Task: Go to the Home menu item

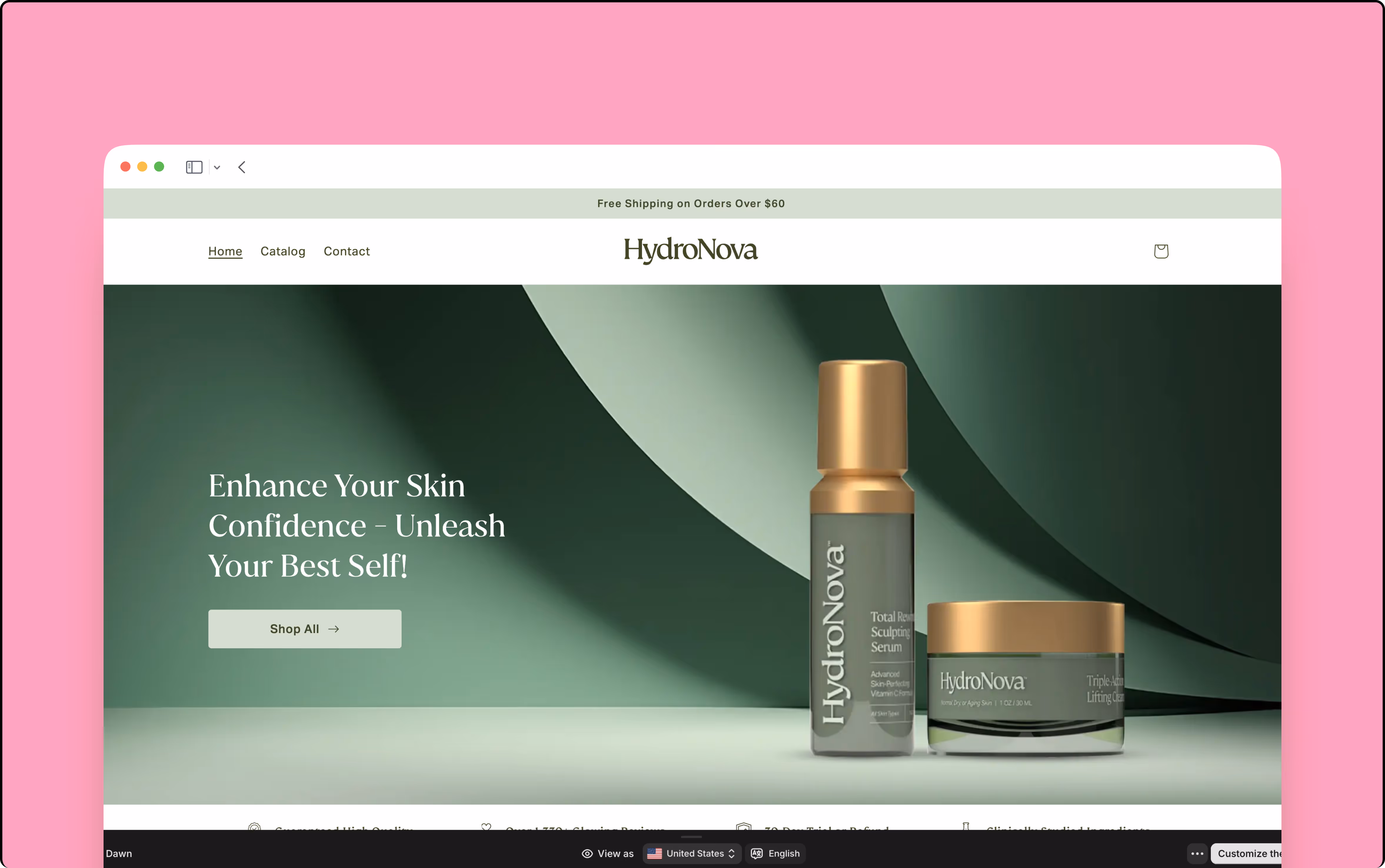Action: [225, 251]
